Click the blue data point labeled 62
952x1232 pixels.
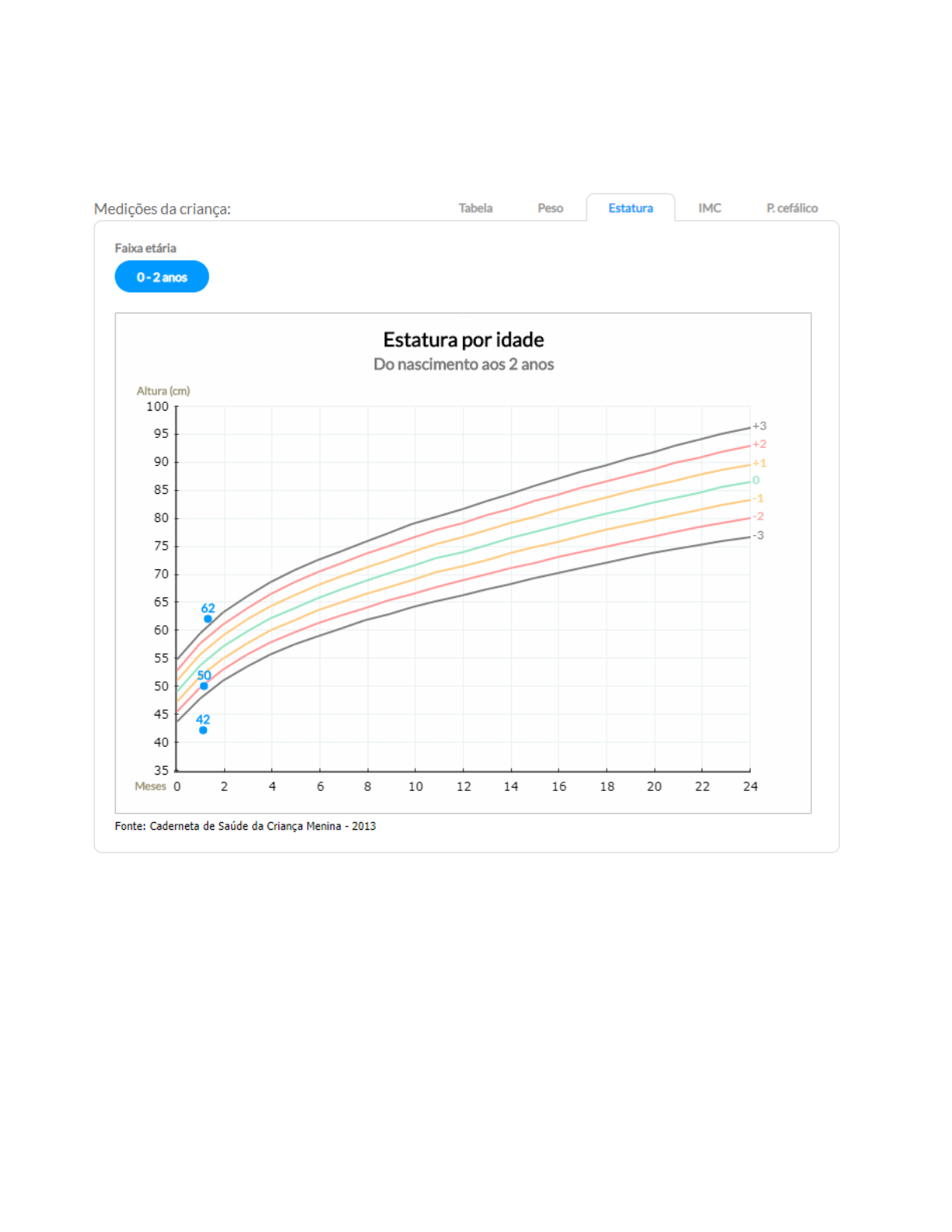(x=208, y=619)
